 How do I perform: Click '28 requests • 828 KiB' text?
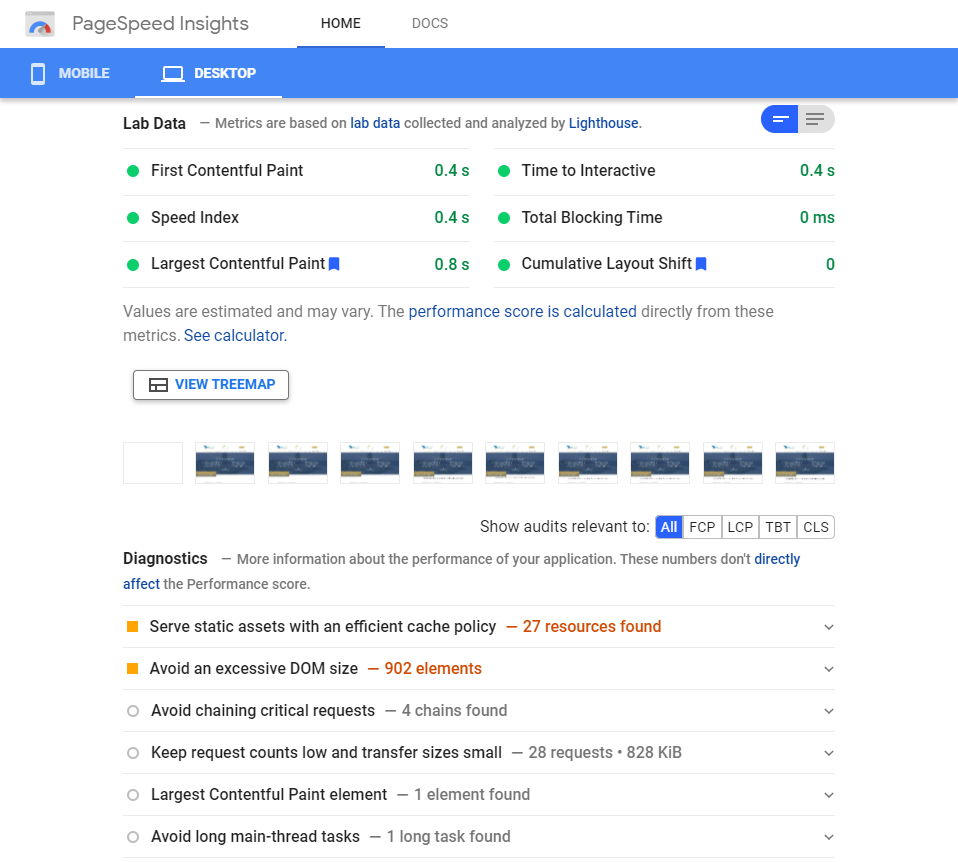605,753
